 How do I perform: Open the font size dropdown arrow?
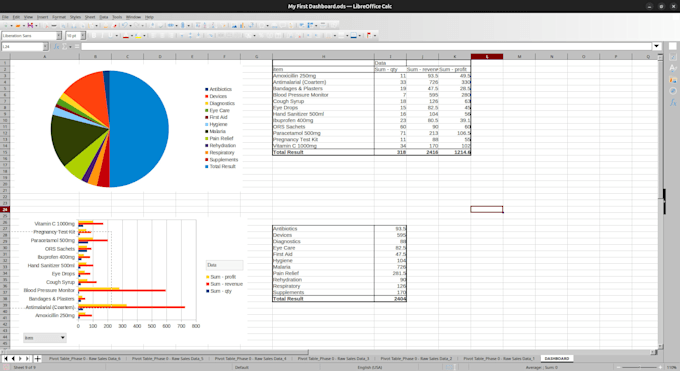click(x=83, y=36)
